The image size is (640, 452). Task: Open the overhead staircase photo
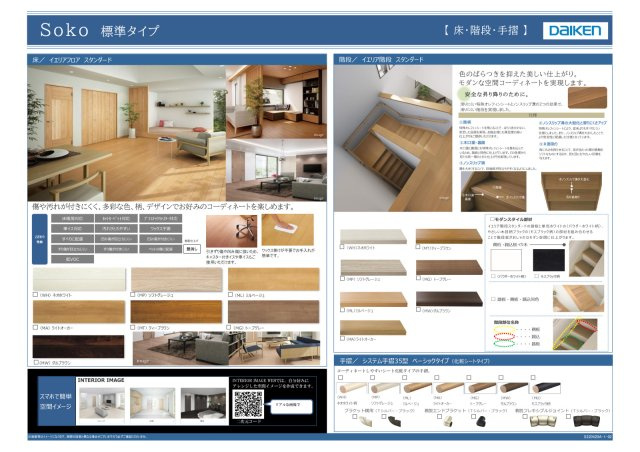coord(393,138)
